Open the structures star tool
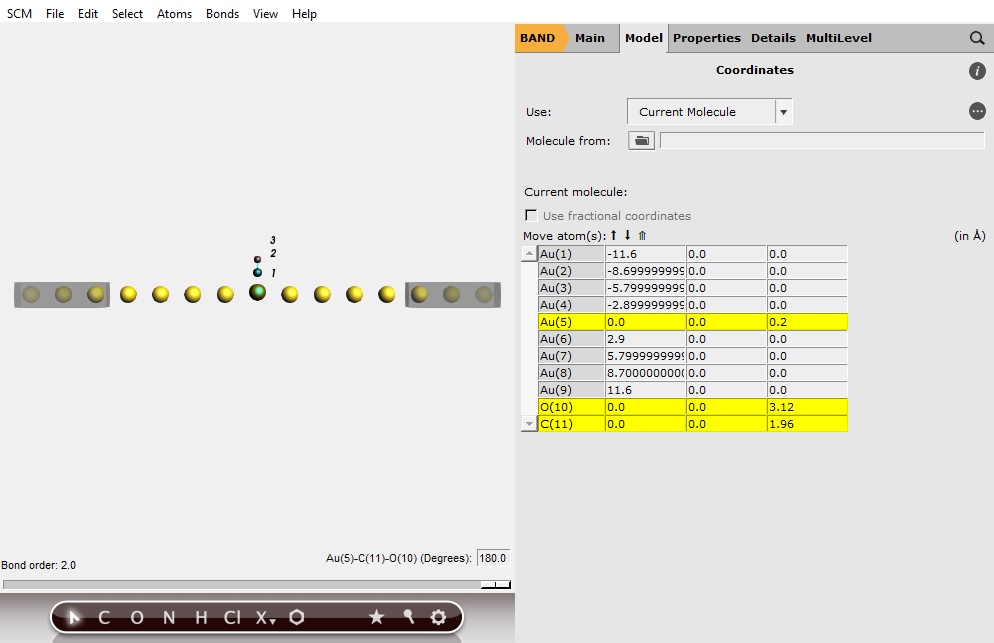 point(376,617)
